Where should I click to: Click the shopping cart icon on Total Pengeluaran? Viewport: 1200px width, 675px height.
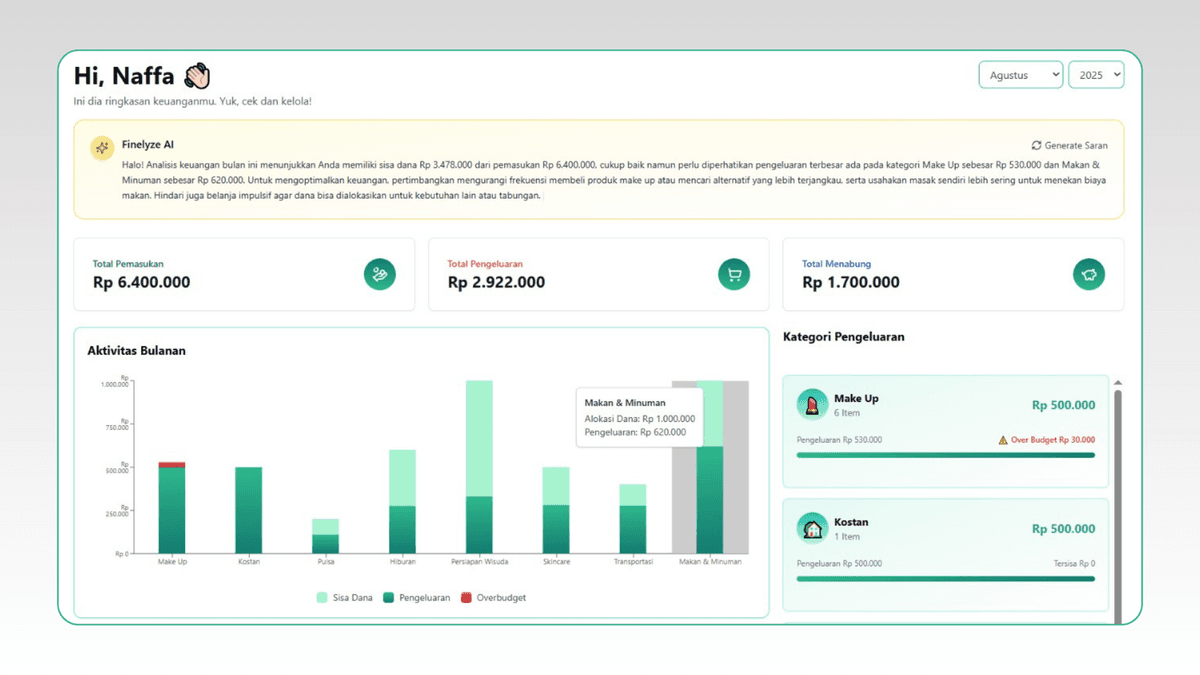[734, 274]
